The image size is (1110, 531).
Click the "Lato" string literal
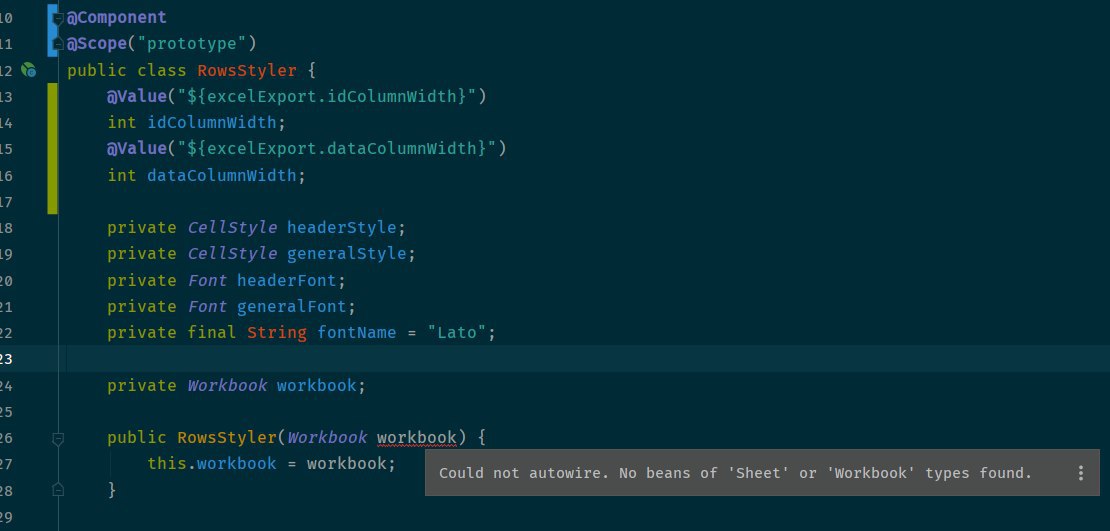[x=457, y=332]
